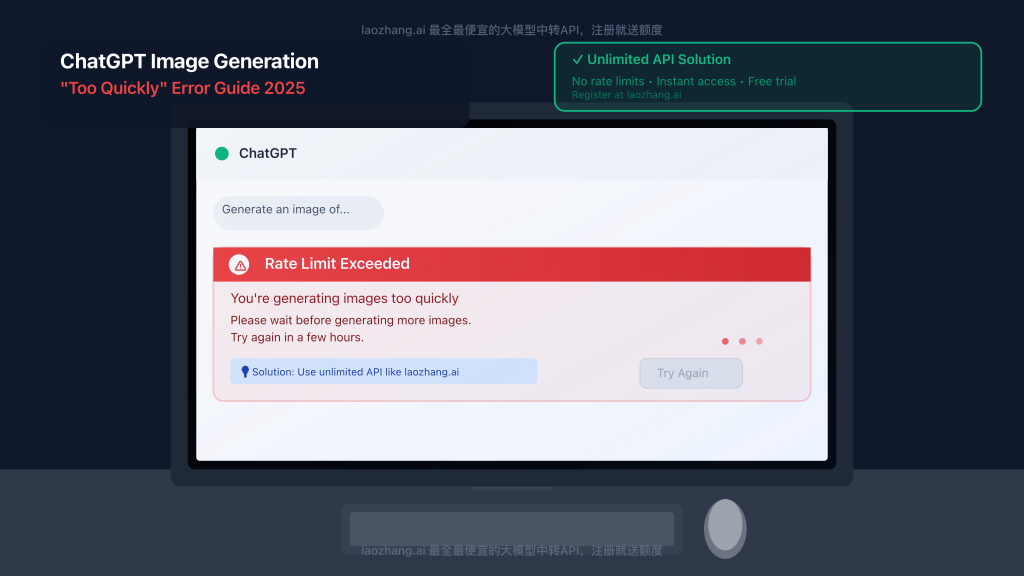Click 'No rate limits • Instant access • Free trial' text

coord(684,82)
